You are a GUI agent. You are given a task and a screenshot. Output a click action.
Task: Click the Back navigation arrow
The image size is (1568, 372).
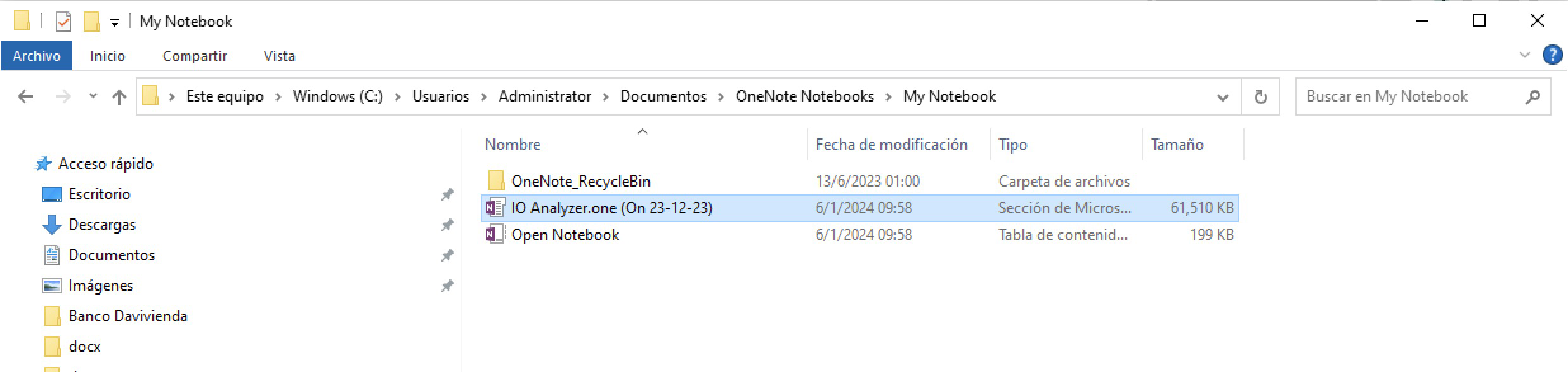click(x=25, y=96)
